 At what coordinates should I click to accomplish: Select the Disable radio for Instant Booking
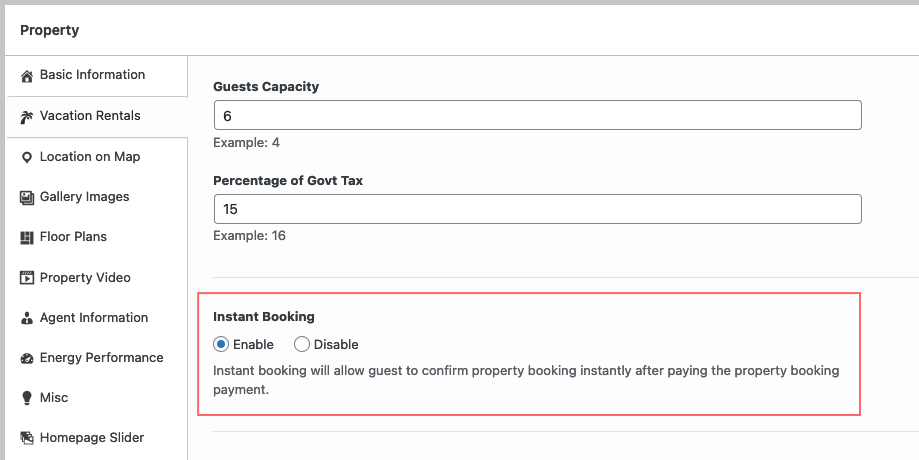(x=302, y=345)
